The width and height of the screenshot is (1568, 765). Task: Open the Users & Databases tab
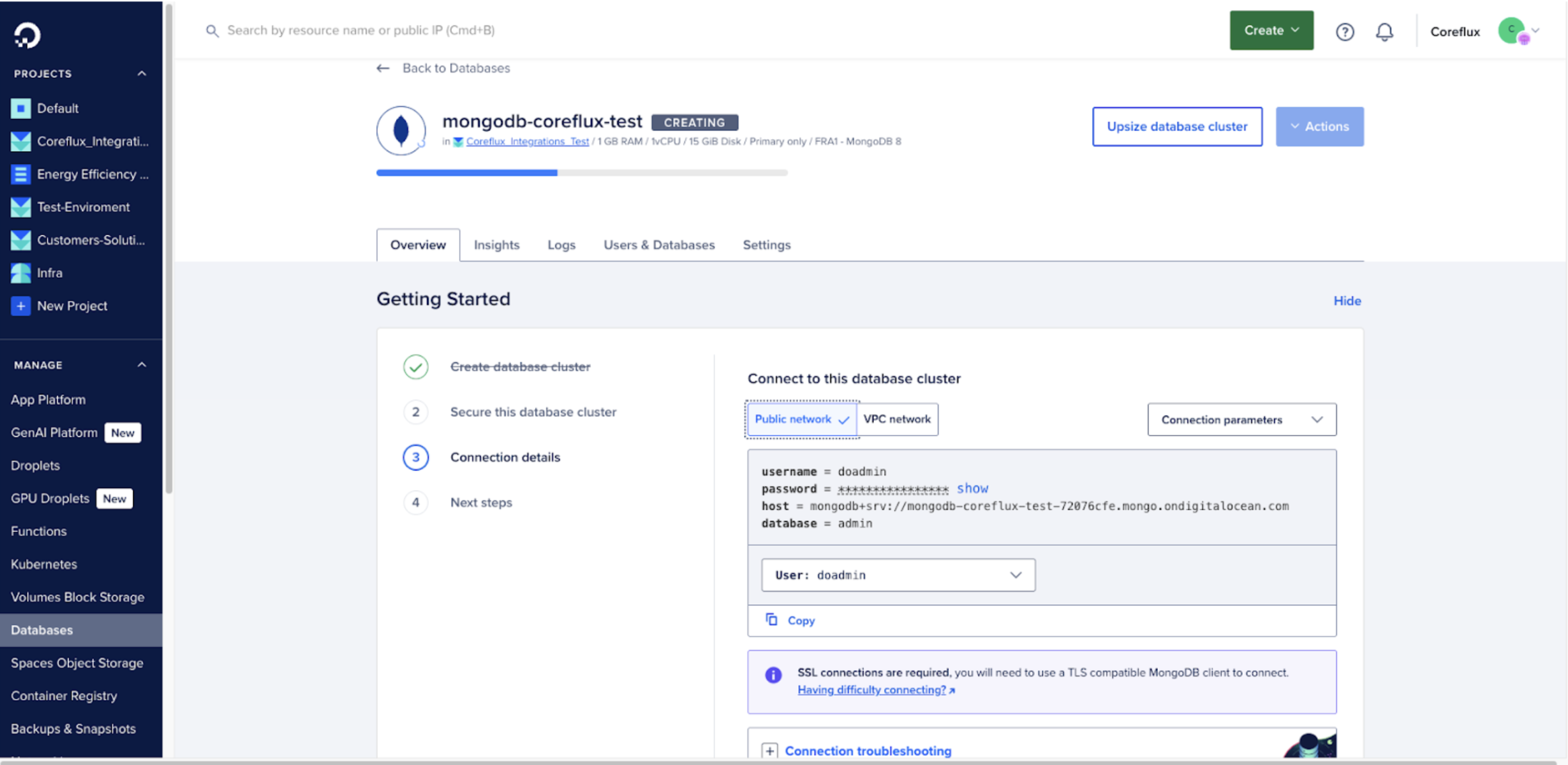(659, 245)
